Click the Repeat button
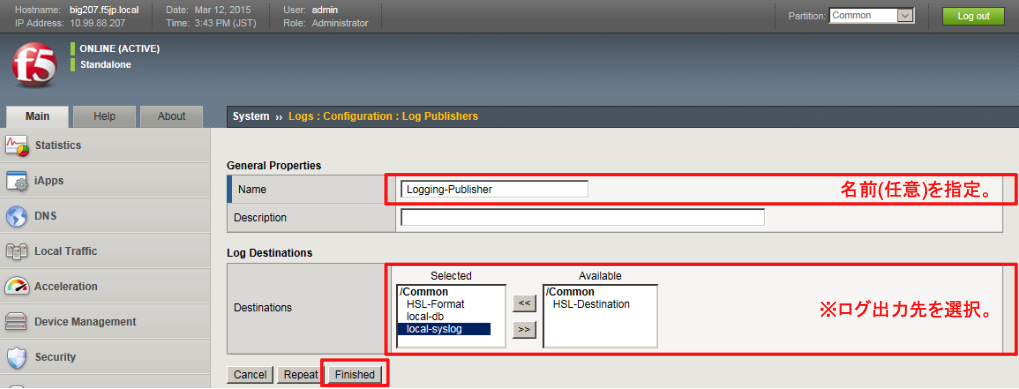Screen dimensions: 1019x389 pyautogui.click(x=300, y=375)
